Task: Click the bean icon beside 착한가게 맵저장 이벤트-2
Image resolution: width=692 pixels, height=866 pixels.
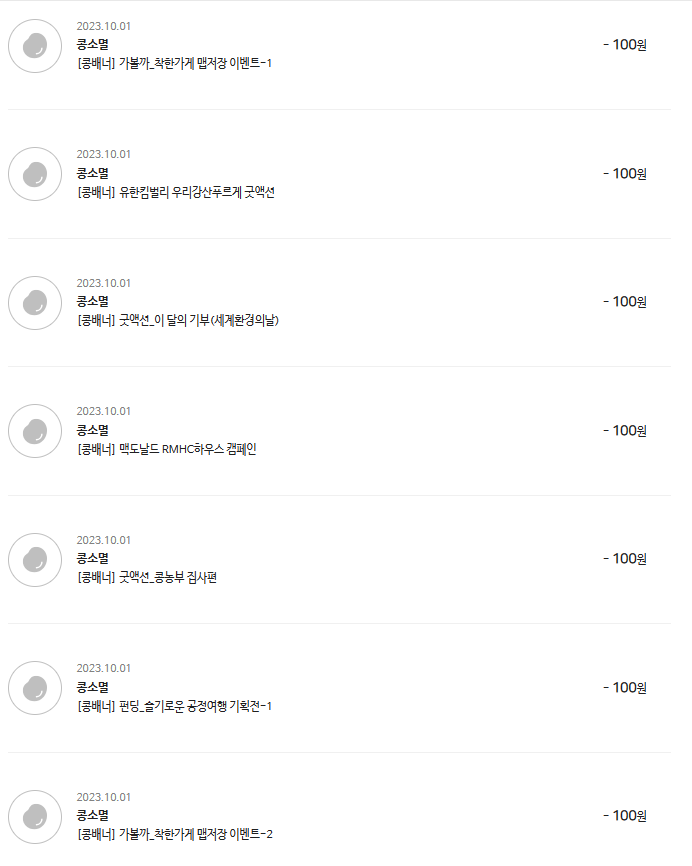Action: point(35,816)
